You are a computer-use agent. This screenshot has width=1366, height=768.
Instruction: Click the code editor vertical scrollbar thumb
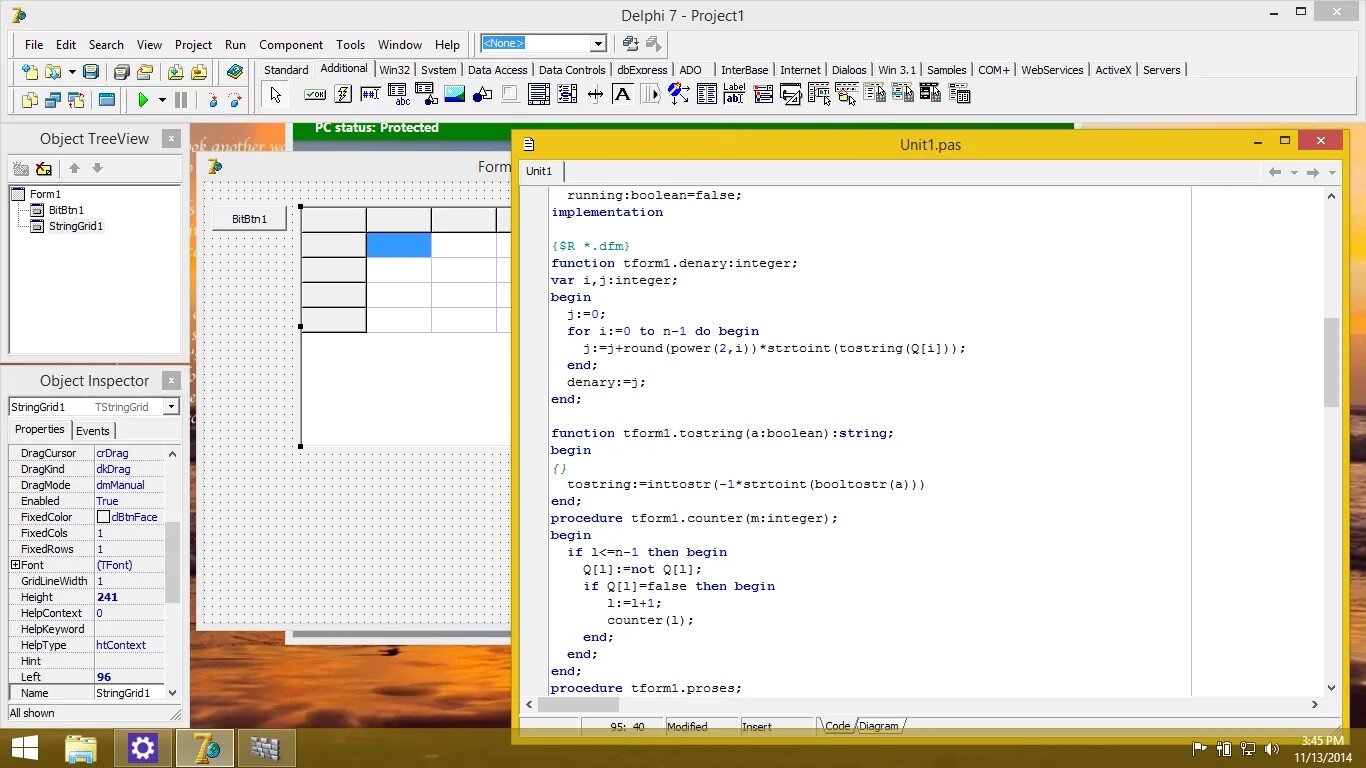coord(1331,362)
